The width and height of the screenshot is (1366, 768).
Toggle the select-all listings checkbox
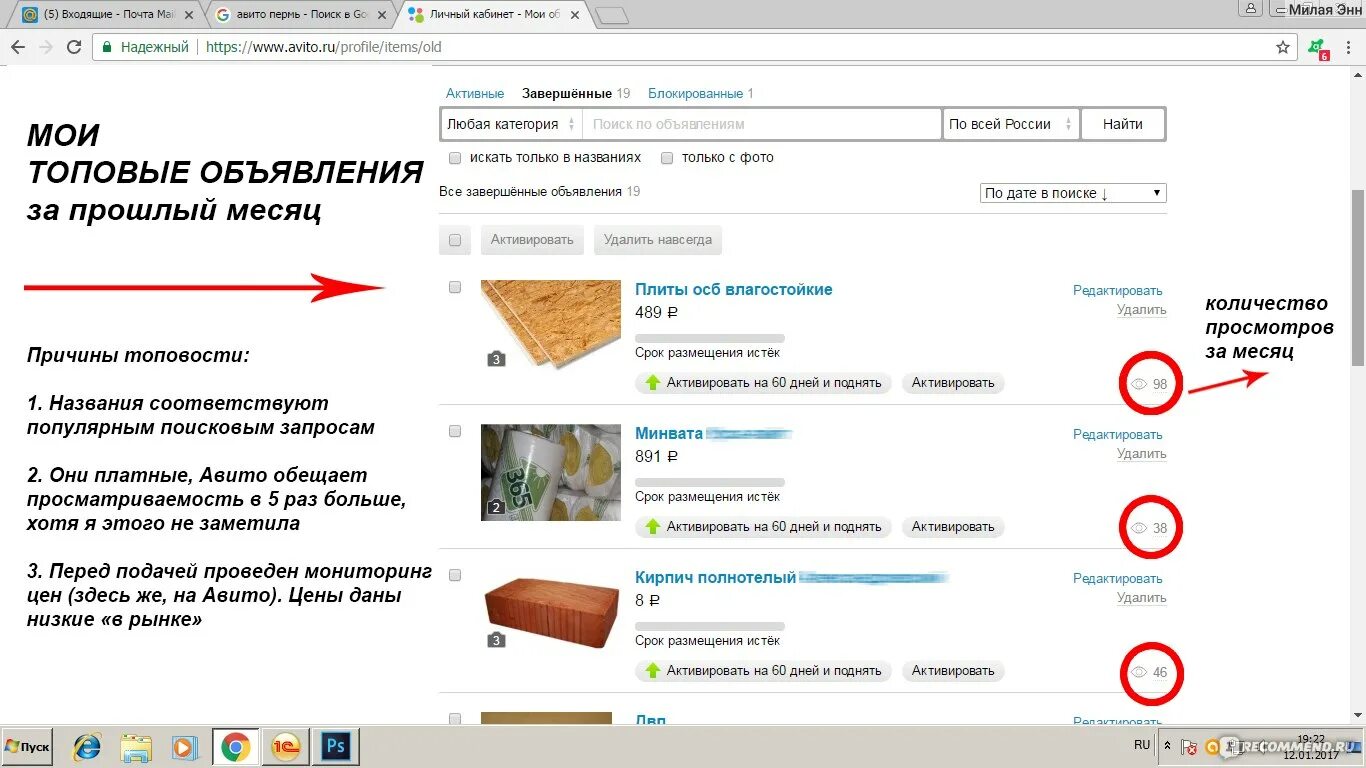coord(455,240)
